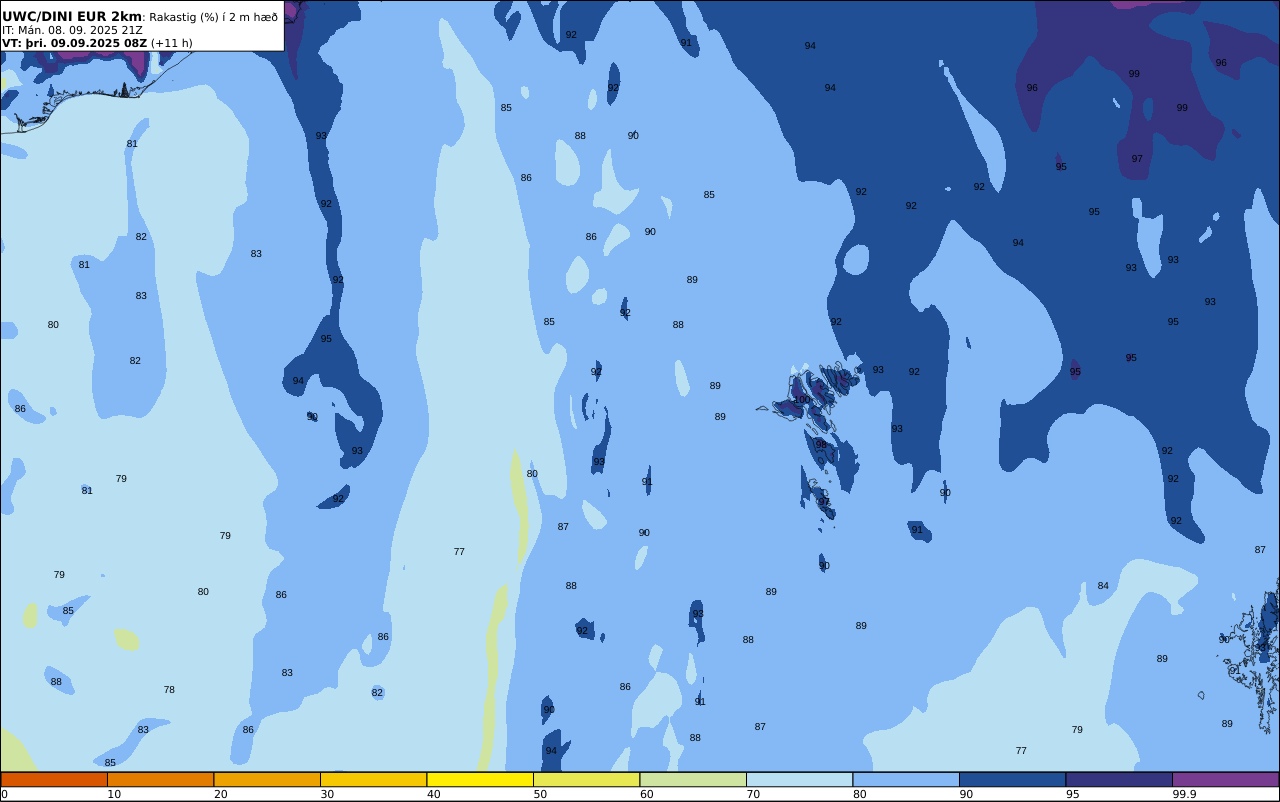Click the "100" humidity value on the map
Image resolution: width=1280 pixels, height=802 pixels.
(x=802, y=399)
